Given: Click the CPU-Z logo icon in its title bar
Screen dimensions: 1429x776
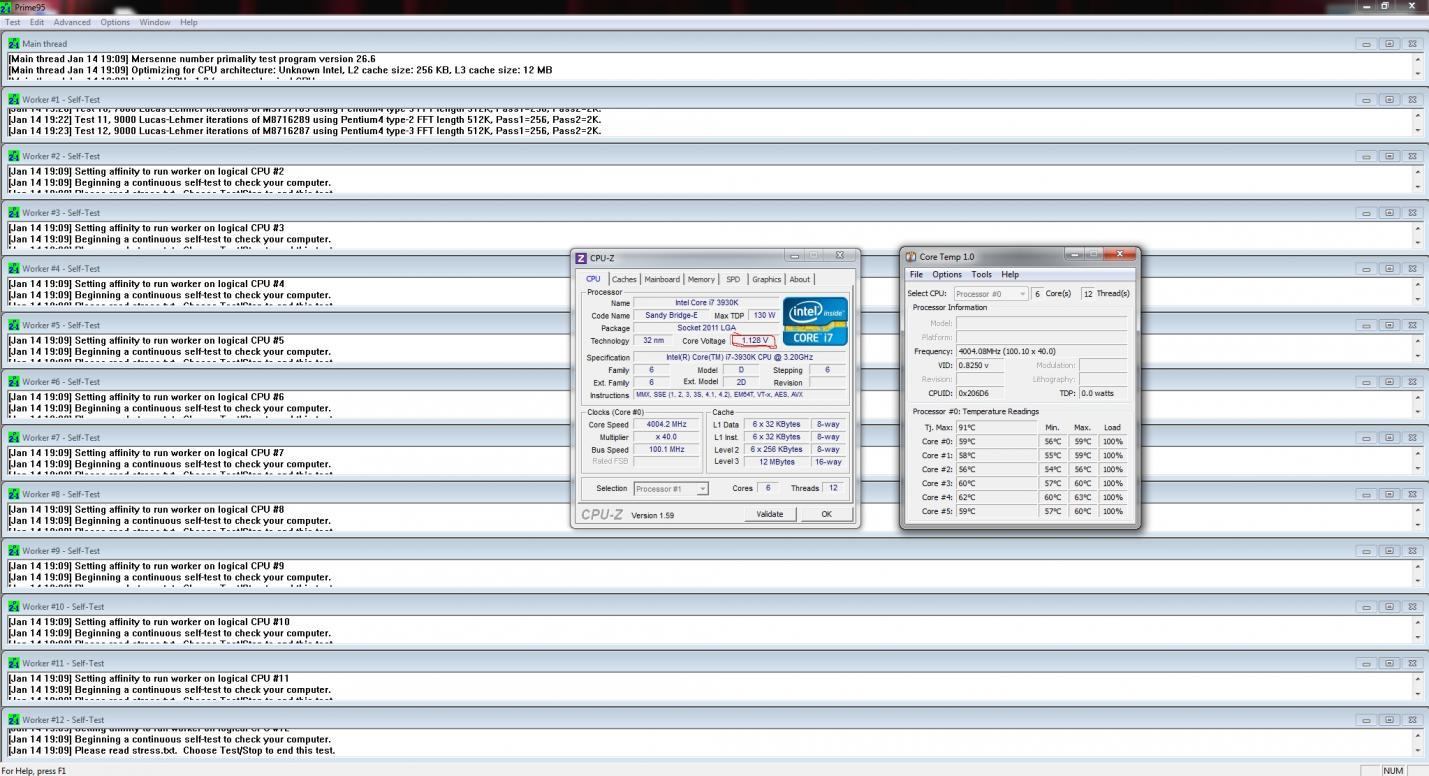Looking at the screenshot, I should click(581, 258).
